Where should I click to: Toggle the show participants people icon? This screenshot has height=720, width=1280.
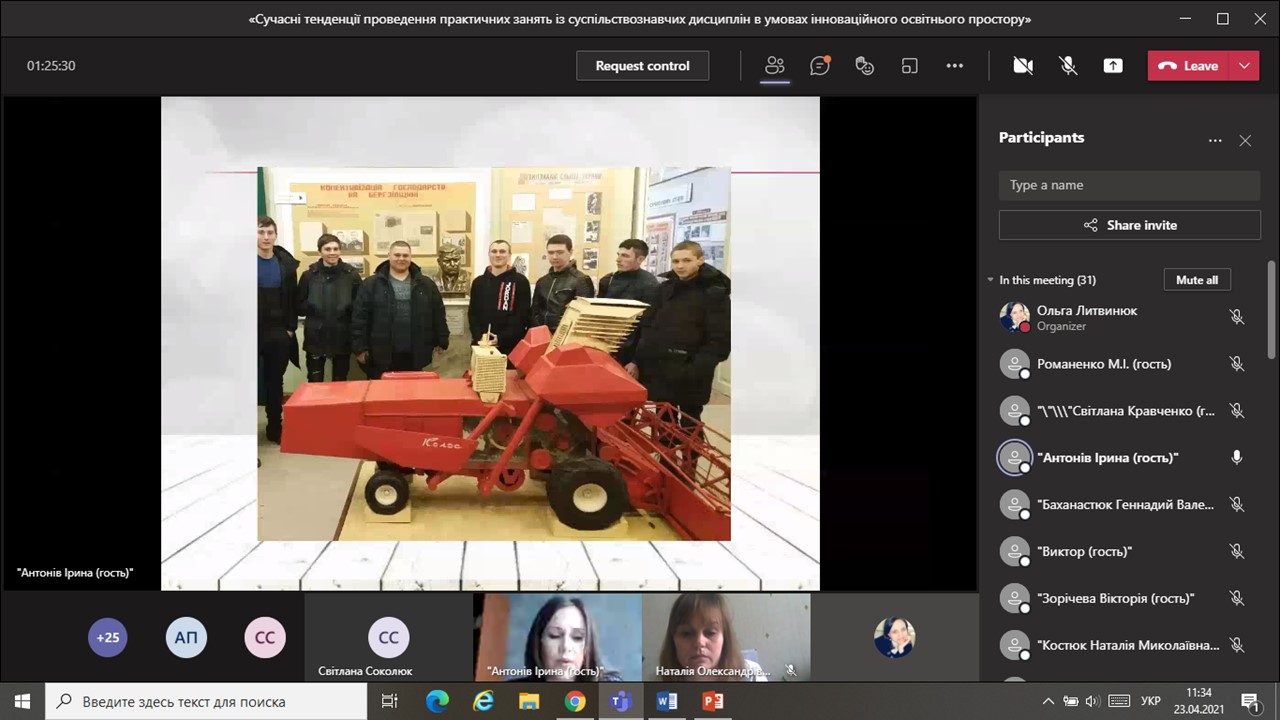775,66
